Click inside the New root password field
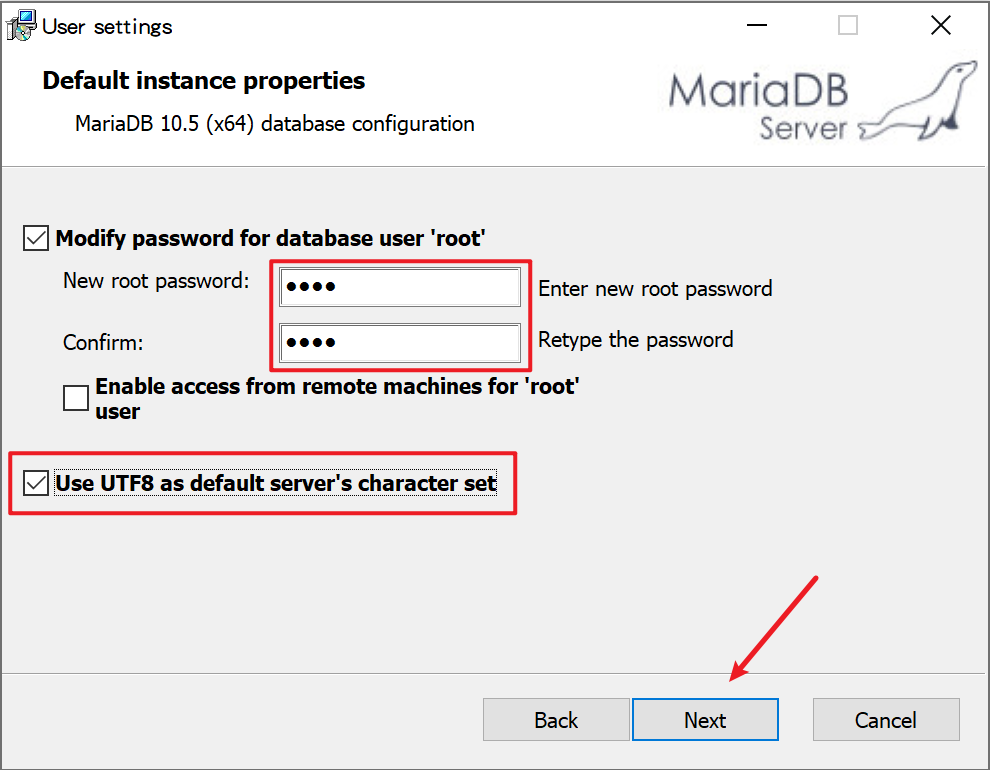The height and width of the screenshot is (770, 990). (x=400, y=287)
